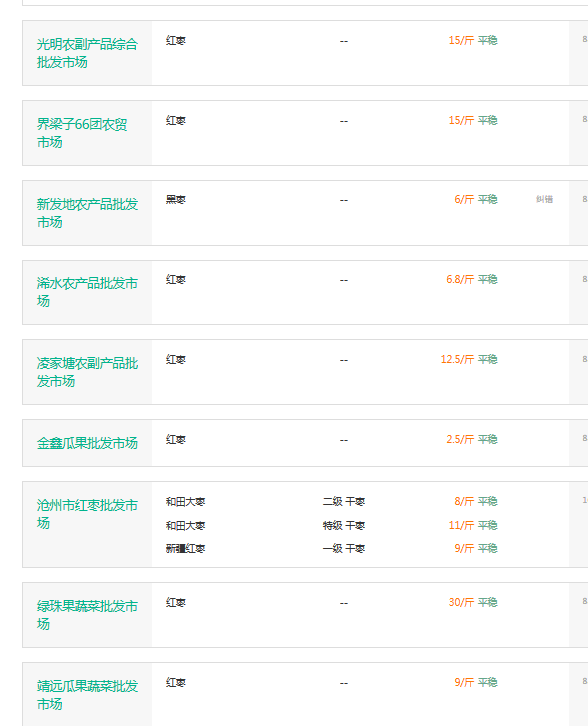Click the 12.5/斤 price for 凌家塘 market
This screenshot has width=588, height=726.
457,359
